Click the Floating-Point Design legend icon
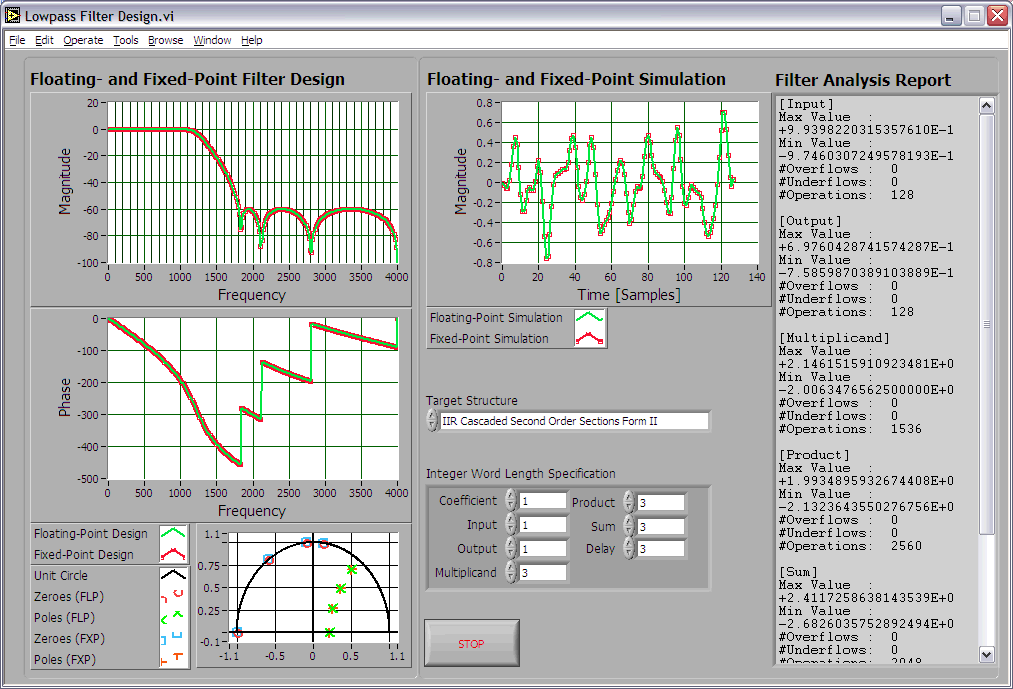Viewport: 1013px width, 689px height. pos(174,534)
